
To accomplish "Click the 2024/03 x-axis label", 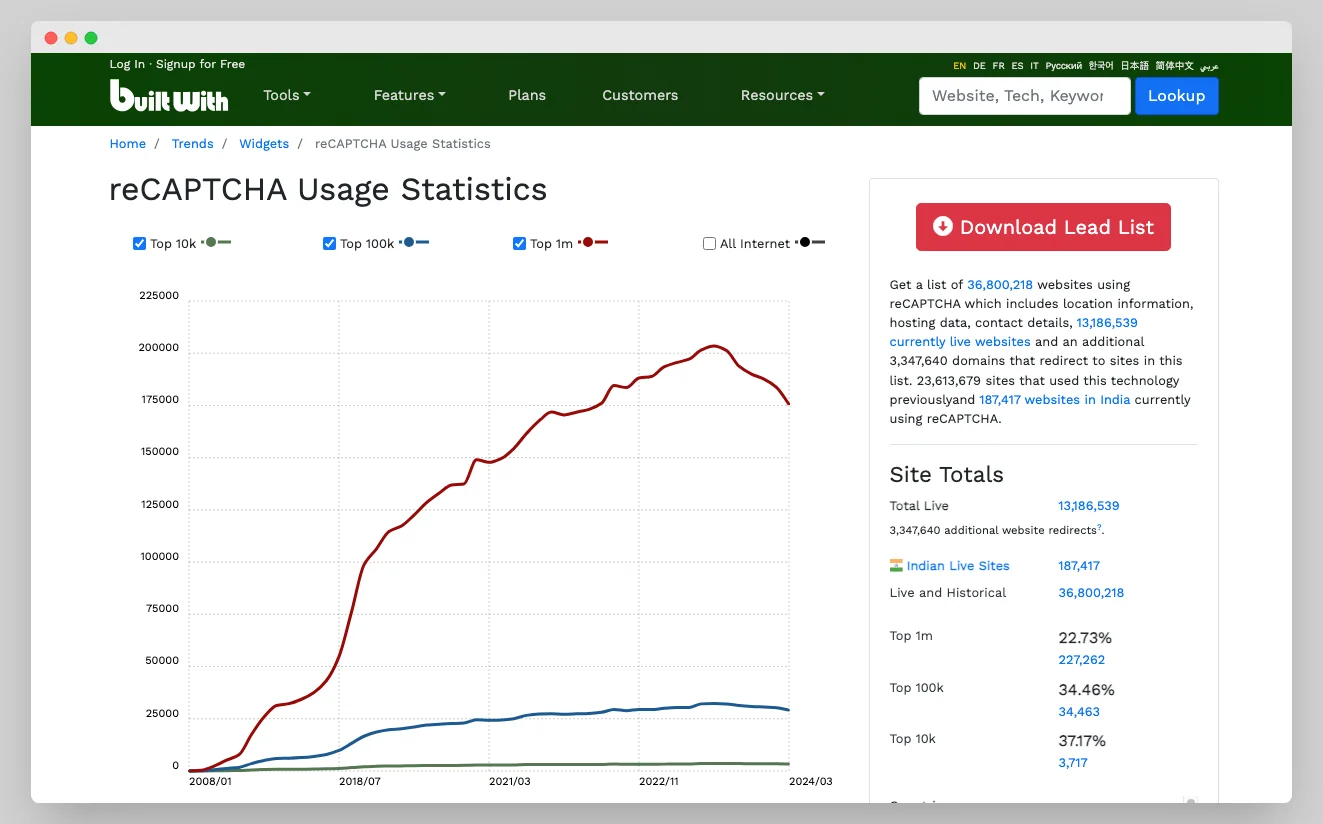I will pyautogui.click(x=810, y=781).
